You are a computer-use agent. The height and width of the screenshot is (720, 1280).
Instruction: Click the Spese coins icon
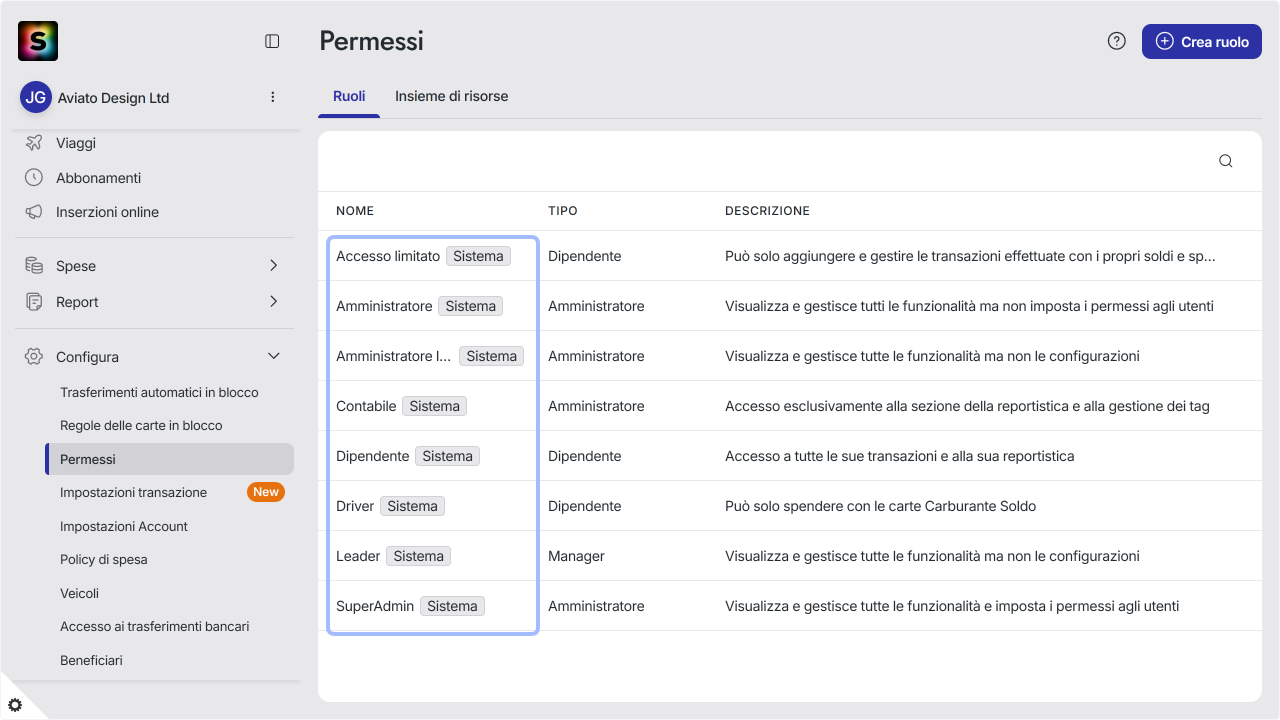[34, 266]
